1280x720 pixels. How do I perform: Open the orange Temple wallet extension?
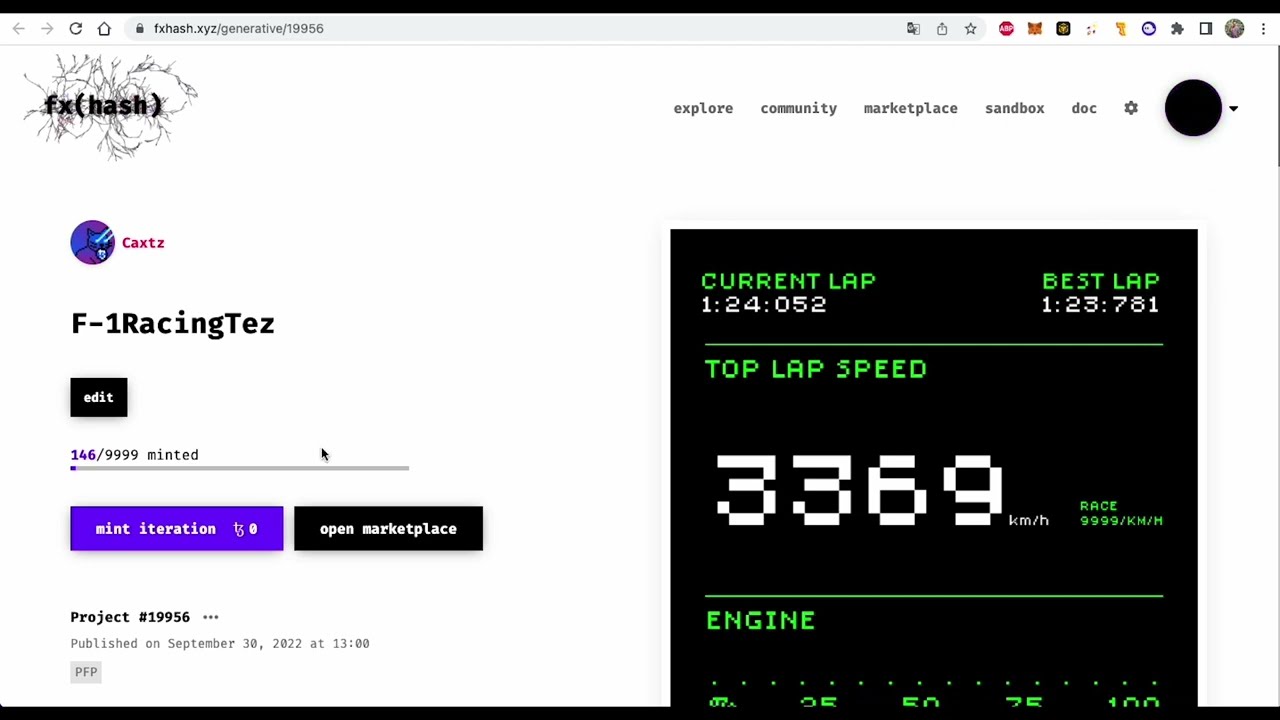tap(1121, 29)
